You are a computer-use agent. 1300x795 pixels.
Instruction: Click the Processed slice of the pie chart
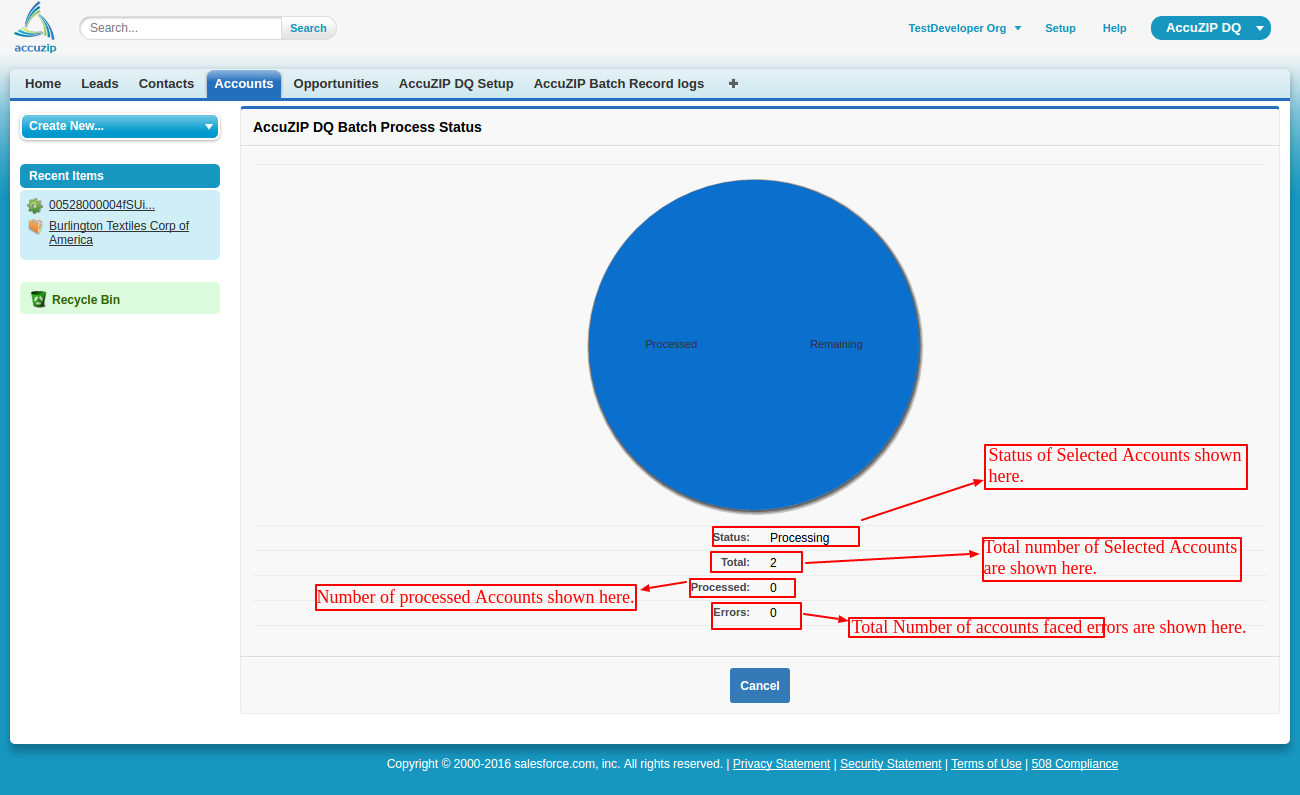[670, 344]
